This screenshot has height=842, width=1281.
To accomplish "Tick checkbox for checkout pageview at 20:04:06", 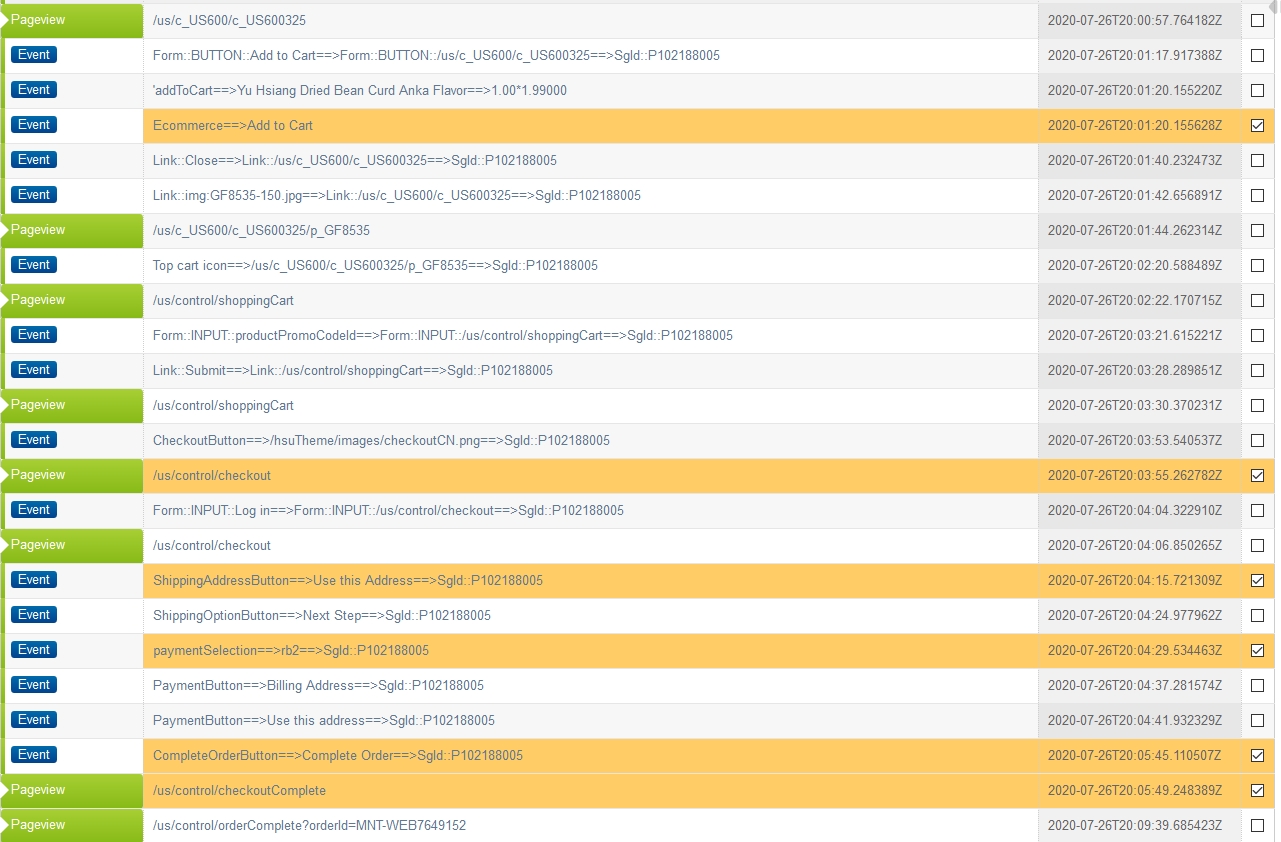I will click(x=1257, y=546).
